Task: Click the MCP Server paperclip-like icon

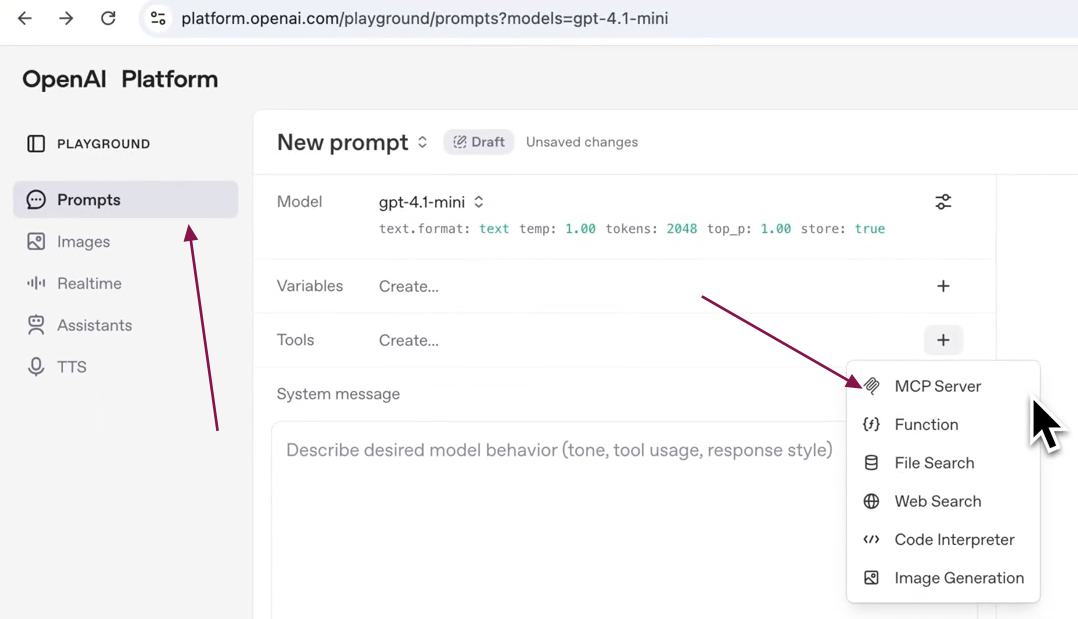Action: pyautogui.click(x=871, y=386)
